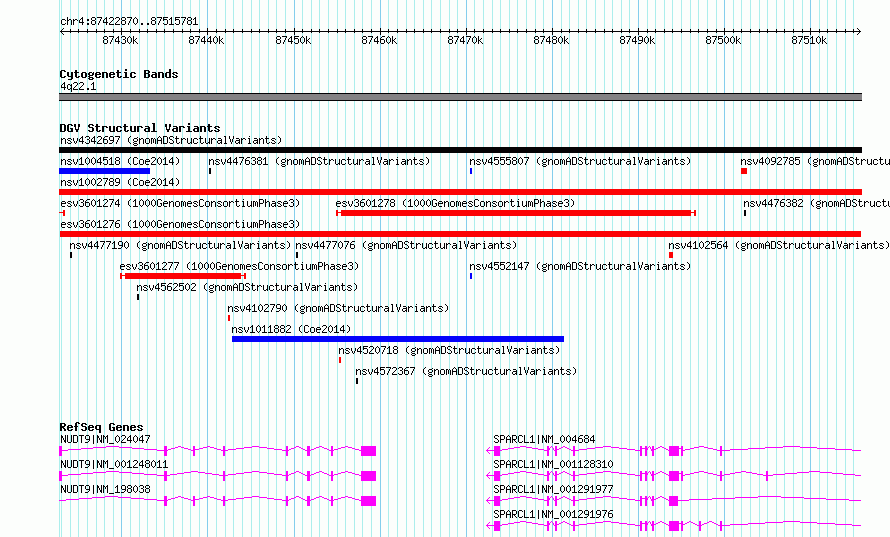Screen dimensions: 890x537
Task: Click the nsv4562502 variant label
Action: (x=247, y=287)
